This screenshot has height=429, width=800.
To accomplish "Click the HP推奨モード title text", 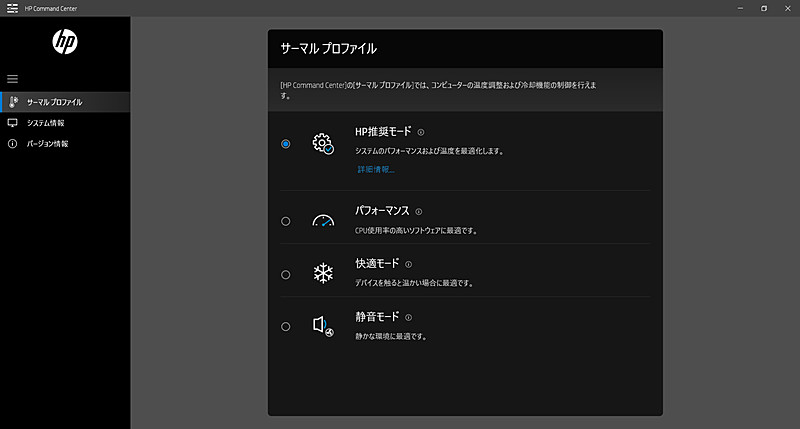I will click(x=383, y=132).
